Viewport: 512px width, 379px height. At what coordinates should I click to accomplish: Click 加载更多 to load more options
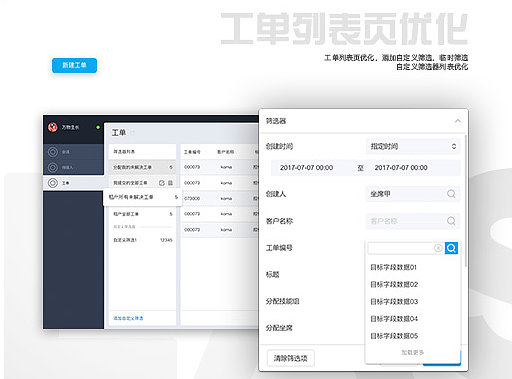pos(413,352)
